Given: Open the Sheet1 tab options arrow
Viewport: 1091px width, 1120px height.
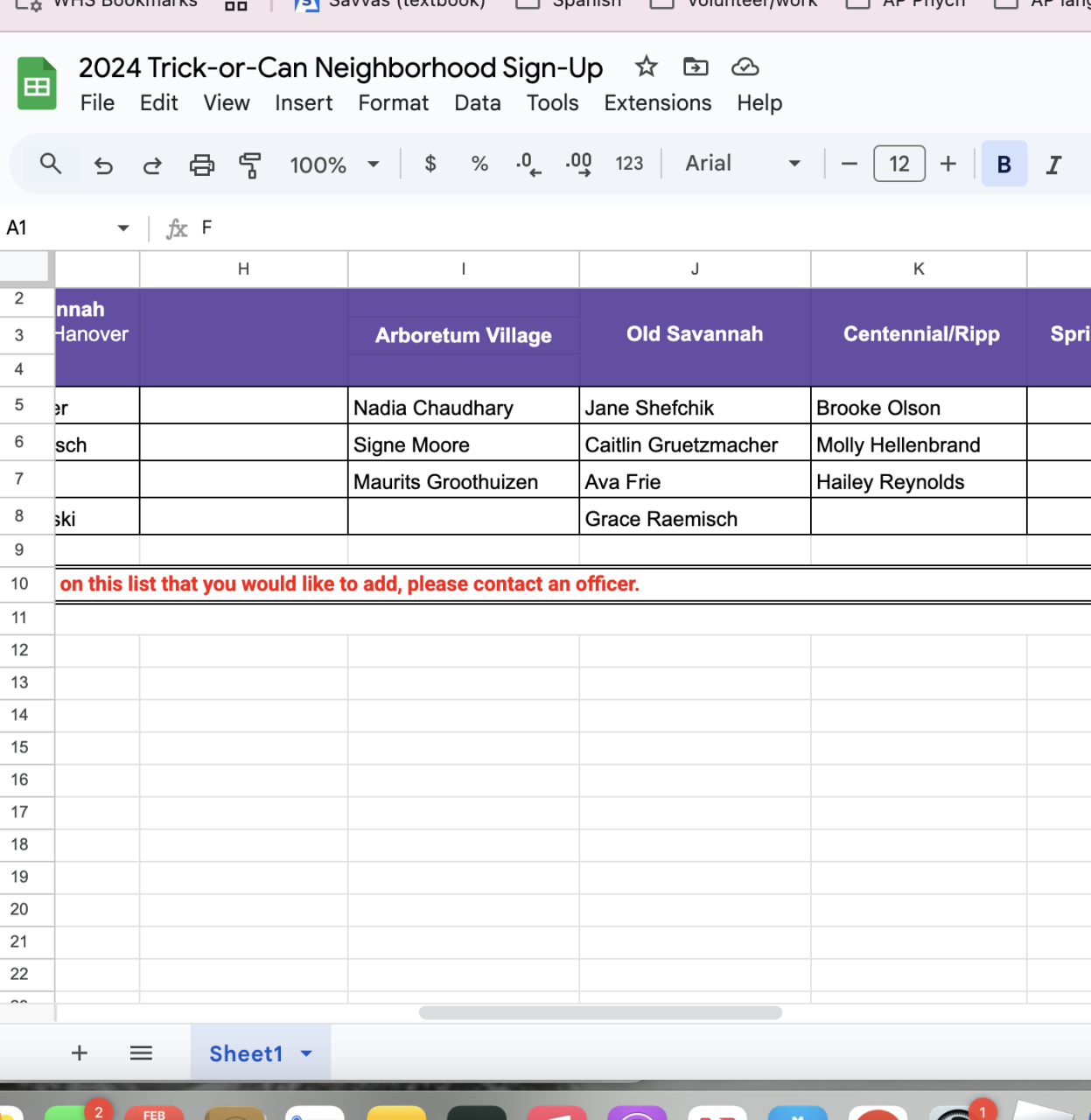Looking at the screenshot, I should [306, 1053].
